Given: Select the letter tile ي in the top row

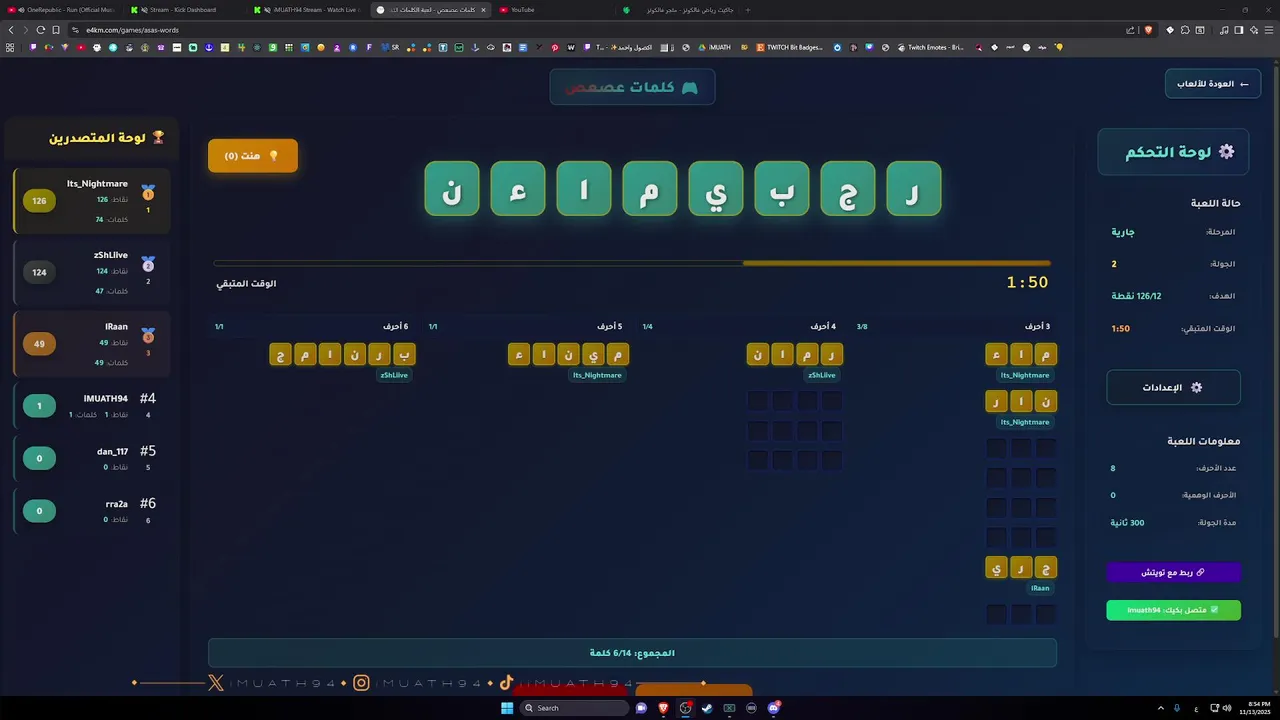Looking at the screenshot, I should [x=716, y=188].
